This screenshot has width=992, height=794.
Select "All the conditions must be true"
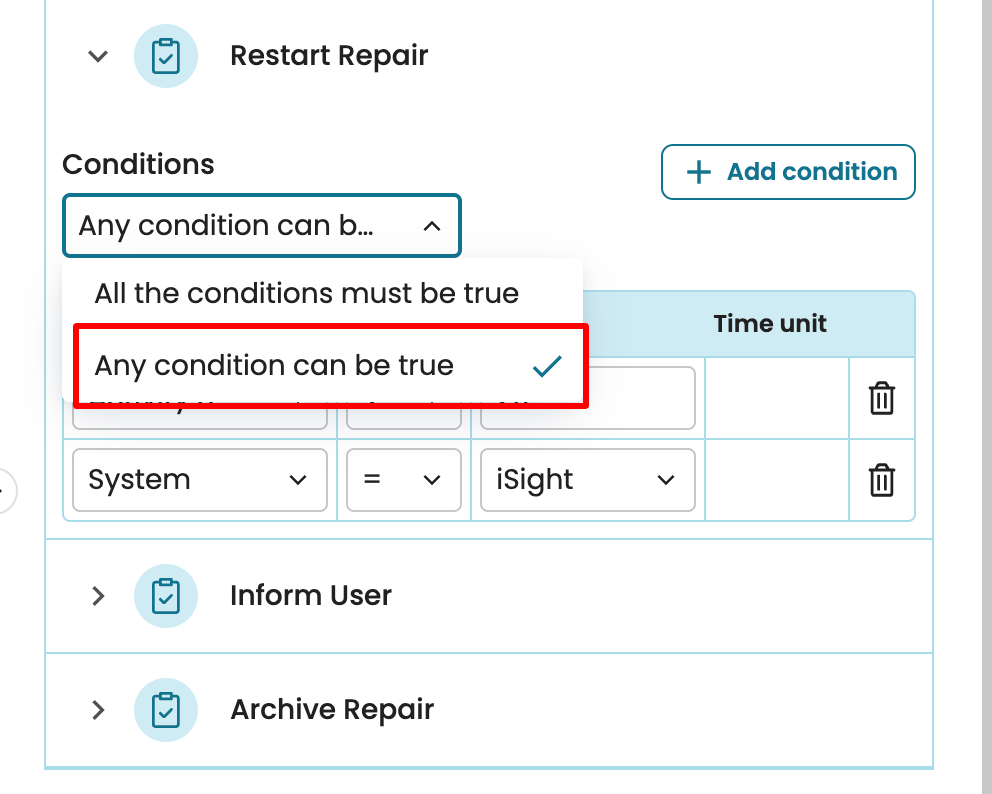pos(307,294)
